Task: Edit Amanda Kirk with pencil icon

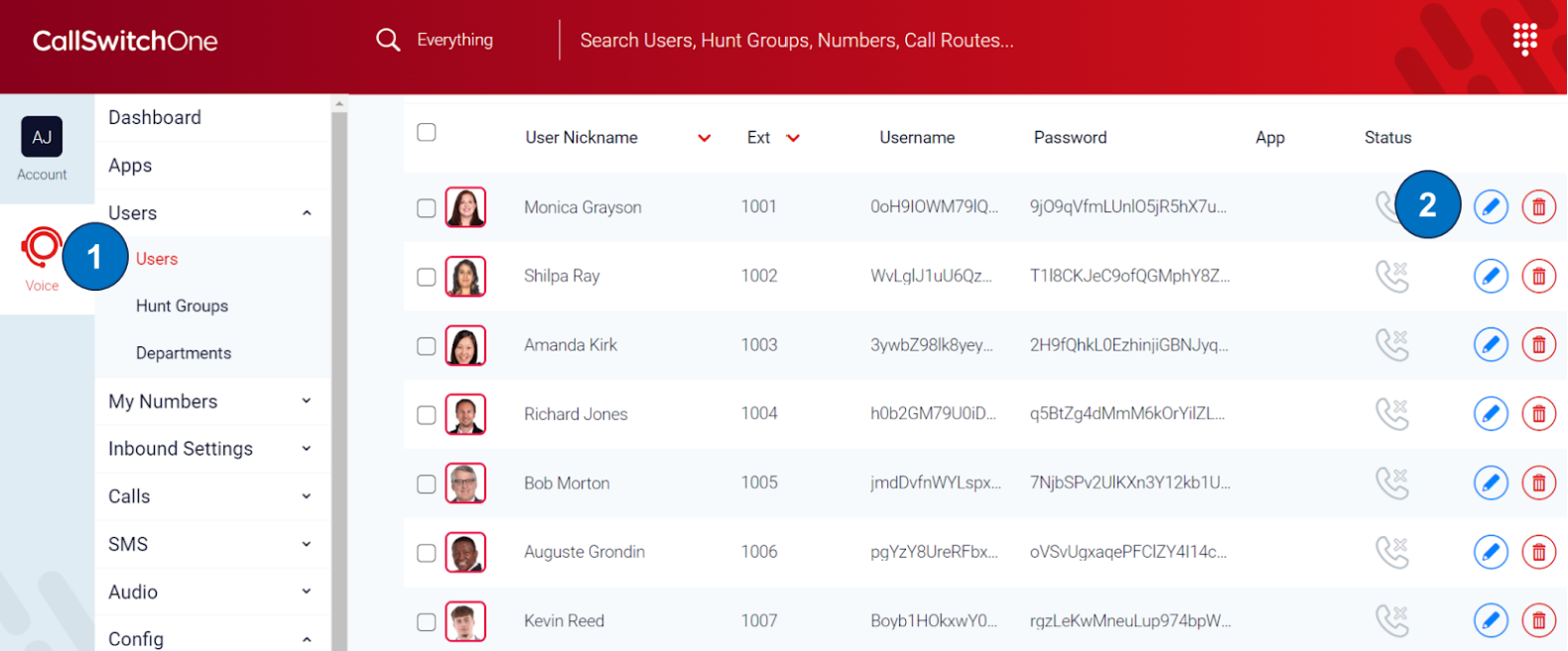Action: [1491, 344]
